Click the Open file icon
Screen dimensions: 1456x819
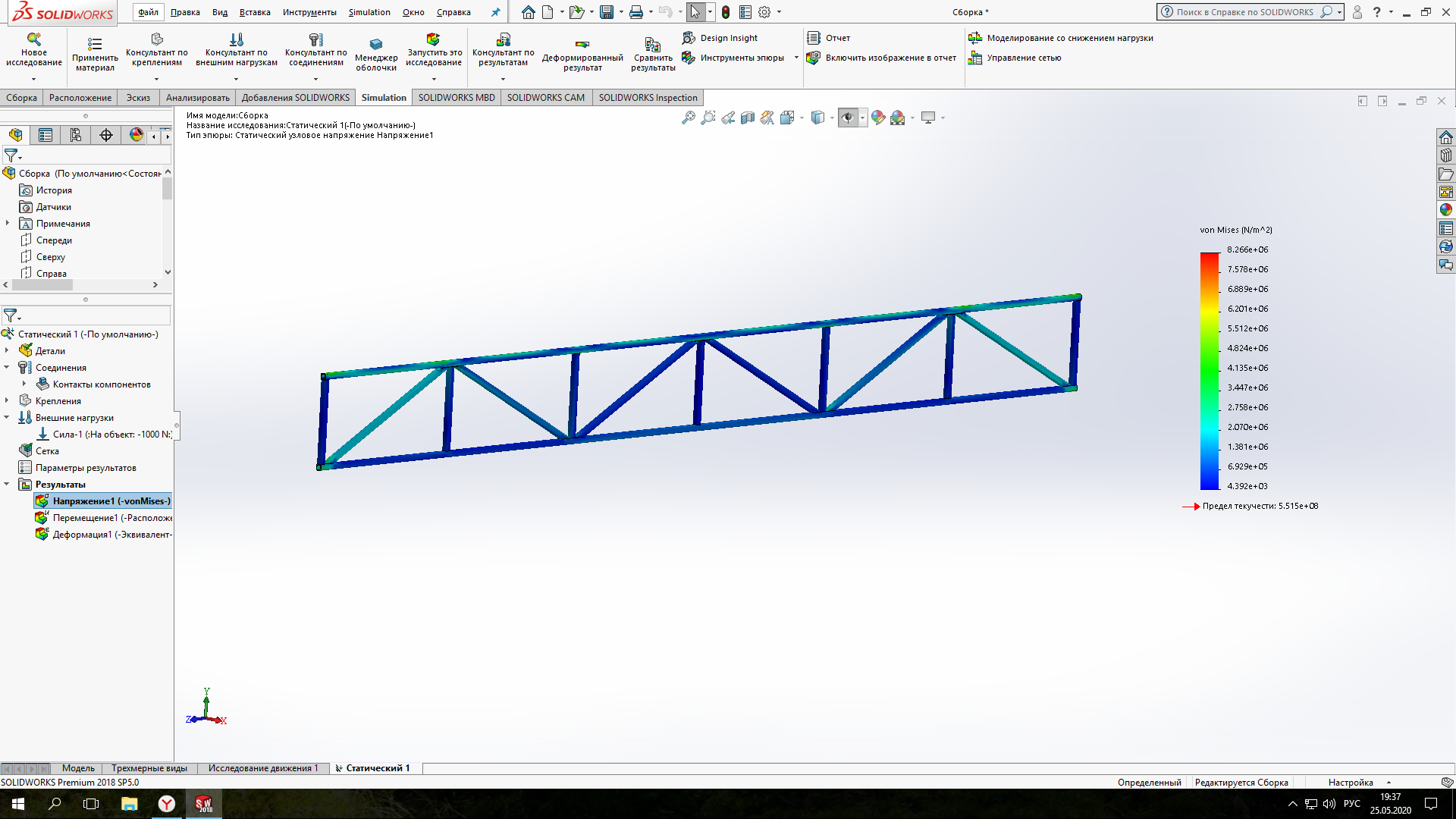coord(576,12)
